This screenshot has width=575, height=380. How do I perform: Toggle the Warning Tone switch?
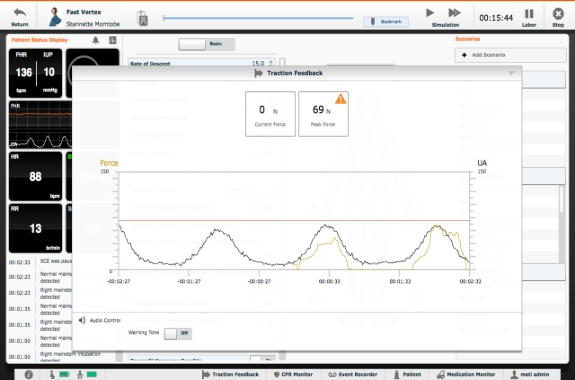[178, 333]
